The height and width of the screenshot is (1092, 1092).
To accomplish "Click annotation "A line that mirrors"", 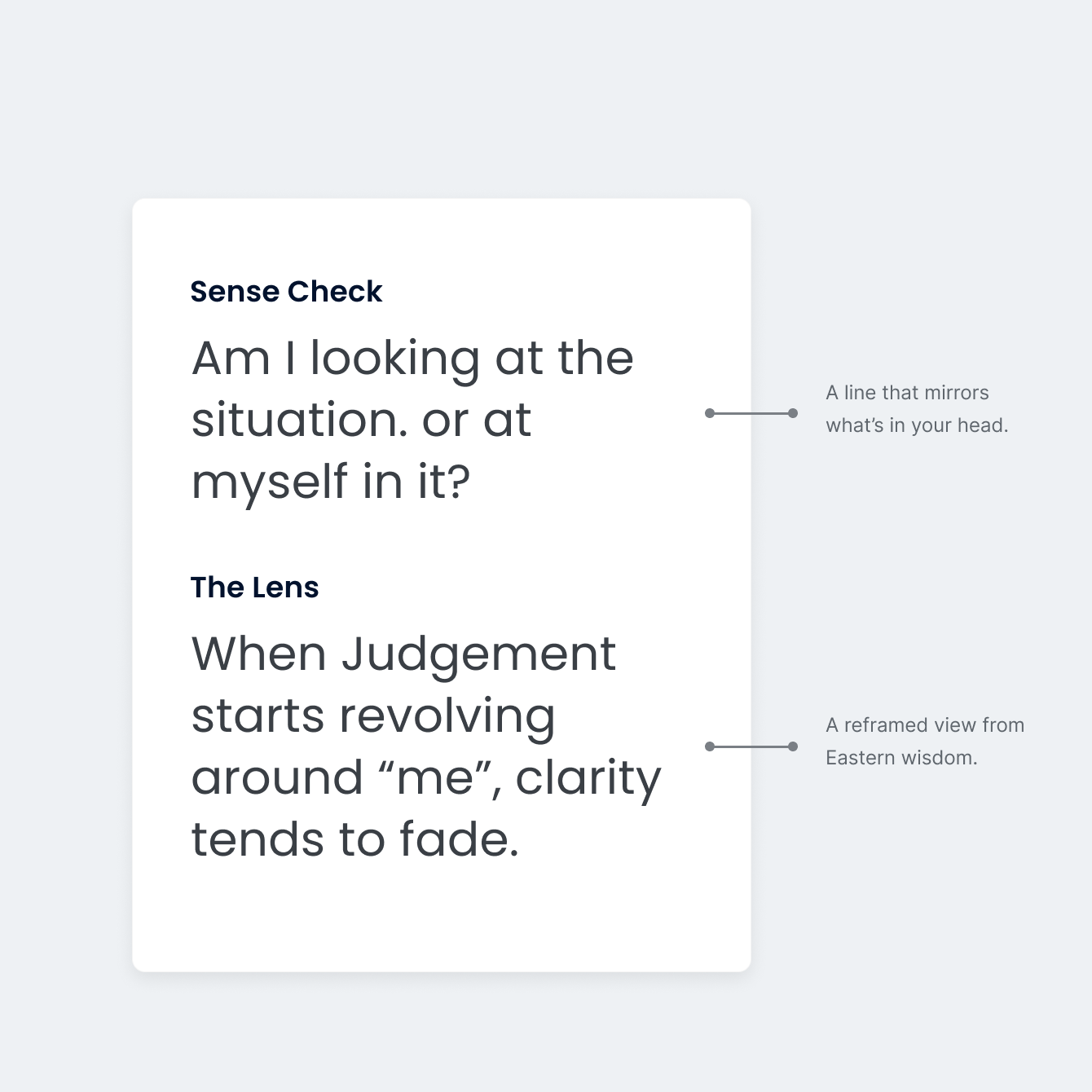I will [x=907, y=393].
